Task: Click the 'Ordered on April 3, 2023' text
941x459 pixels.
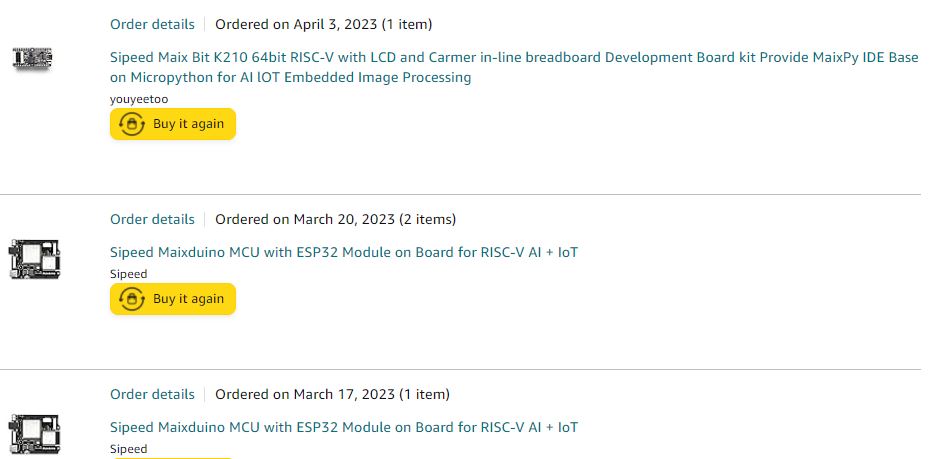Action: click(x=296, y=25)
